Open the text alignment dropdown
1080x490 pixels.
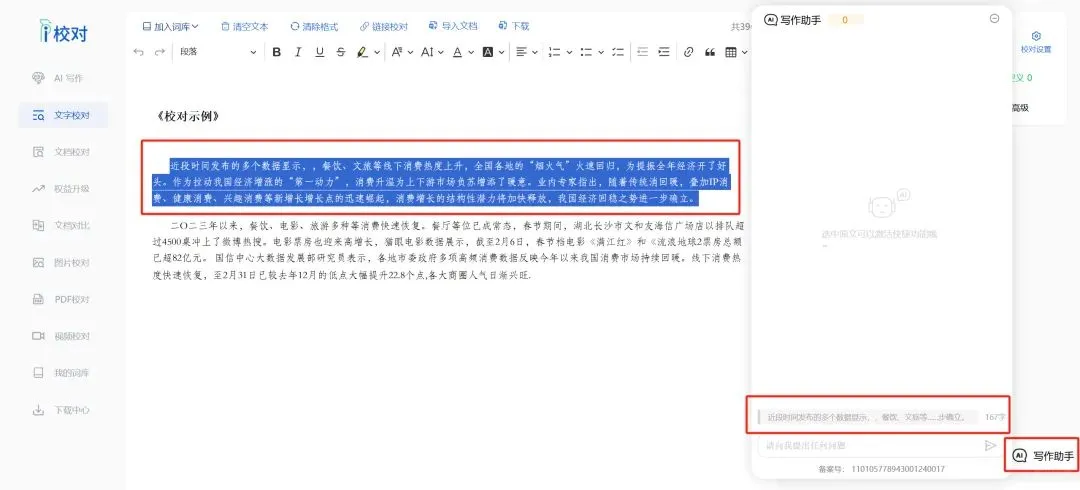point(526,52)
